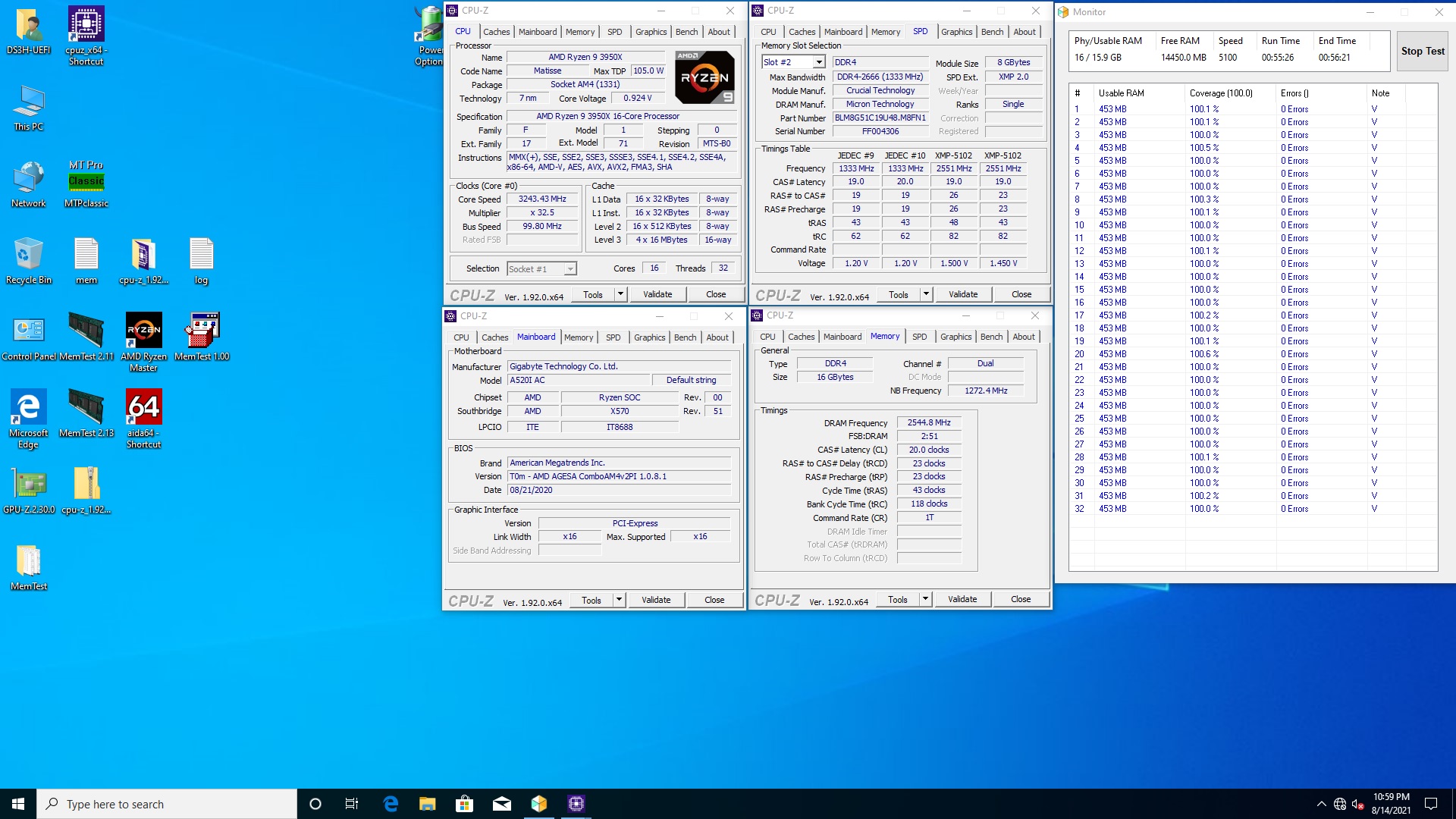1456x819 pixels.
Task: Open the log text file icon
Action: coord(201,261)
